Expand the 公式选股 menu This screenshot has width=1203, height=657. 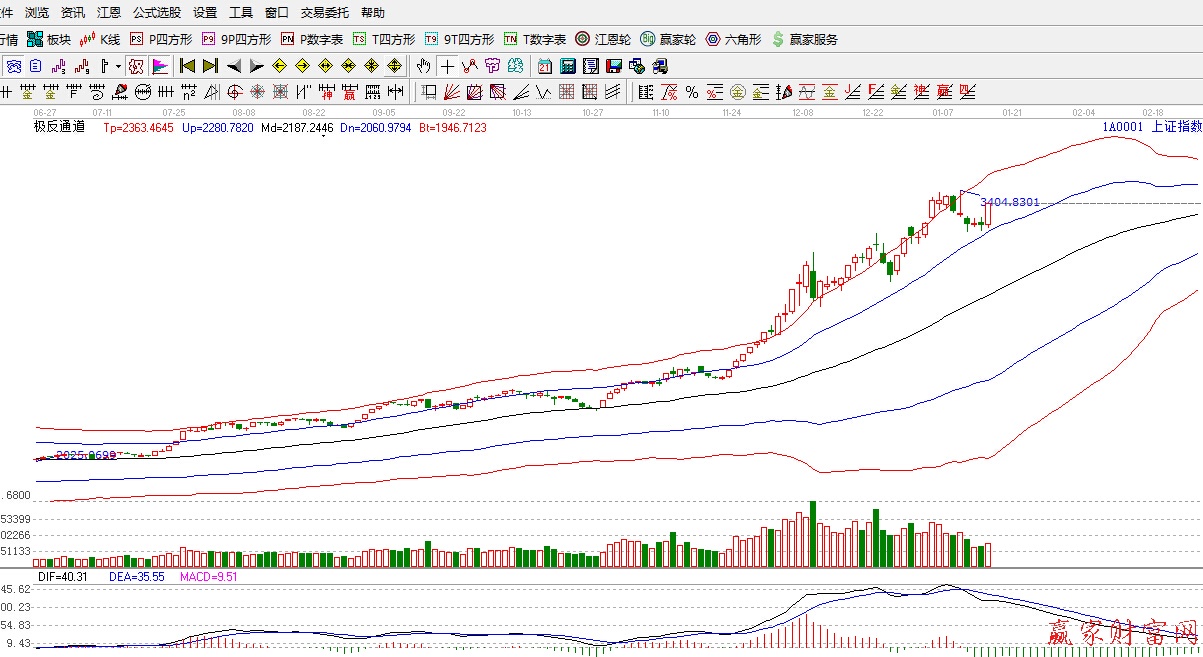157,13
